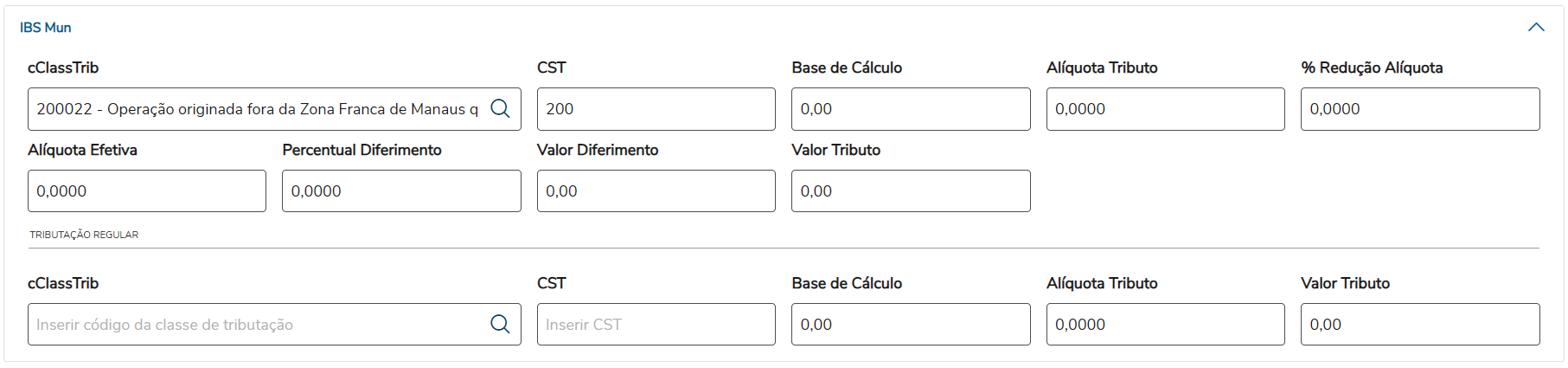Click 'Inserir código da classe de tributação' field

(257, 325)
